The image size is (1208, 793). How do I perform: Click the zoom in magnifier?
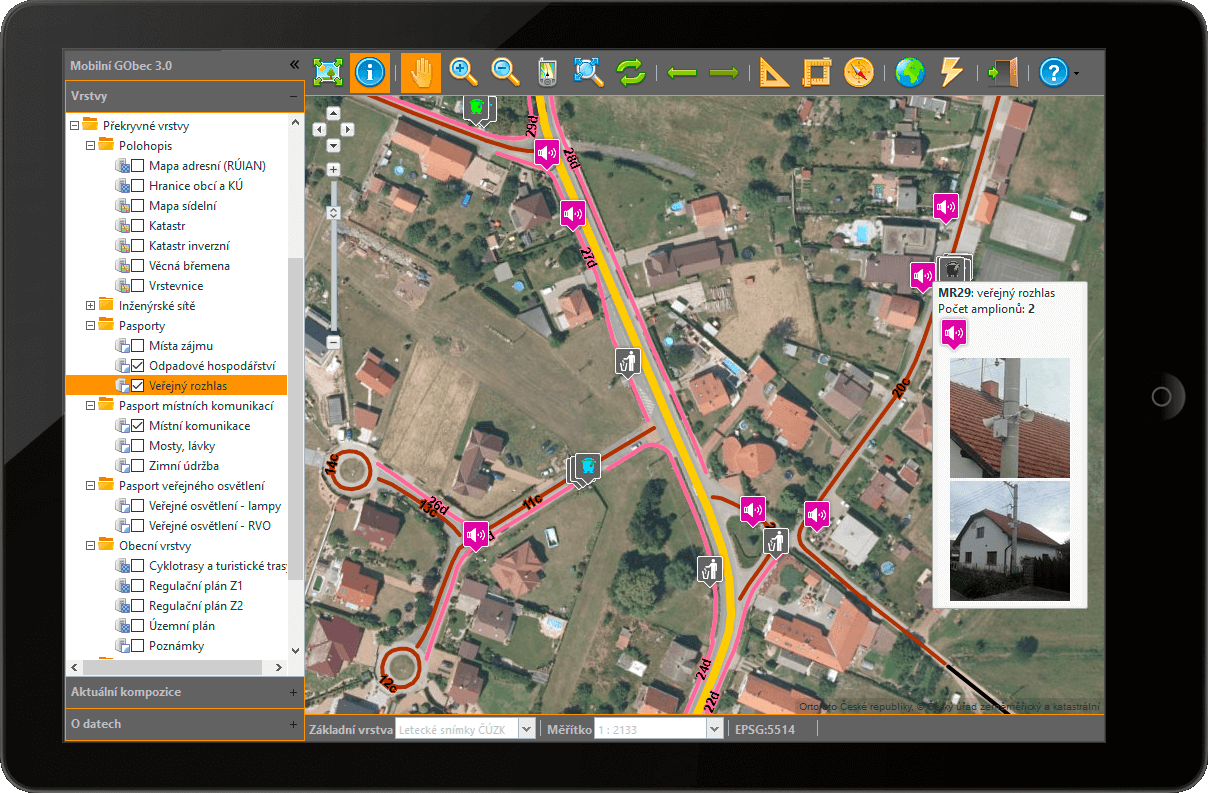point(463,72)
